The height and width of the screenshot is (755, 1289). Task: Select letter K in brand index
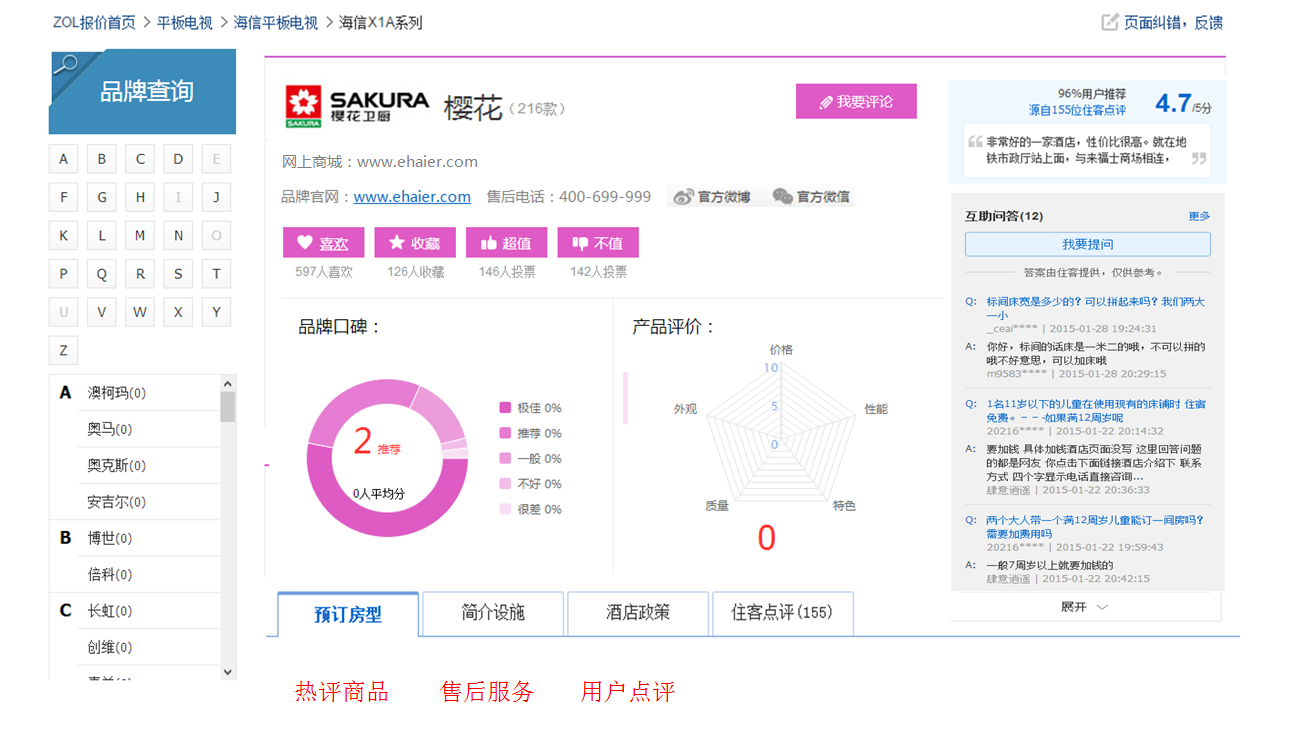coord(64,236)
